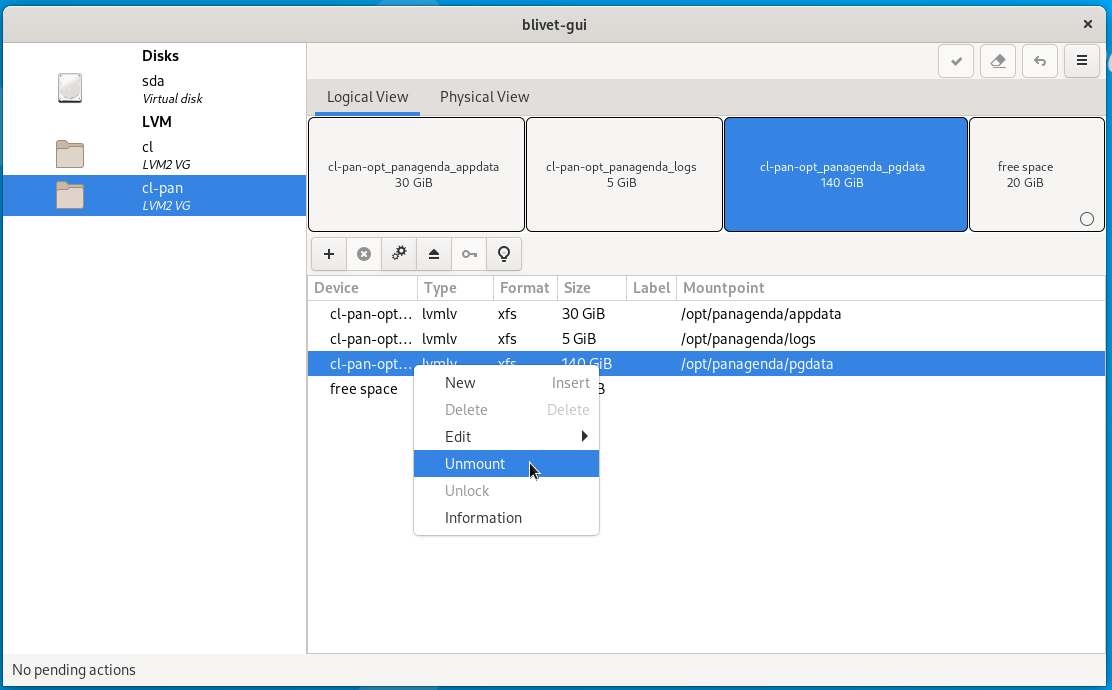
Task: Clear scheduled actions with eraser icon
Action: 997,61
